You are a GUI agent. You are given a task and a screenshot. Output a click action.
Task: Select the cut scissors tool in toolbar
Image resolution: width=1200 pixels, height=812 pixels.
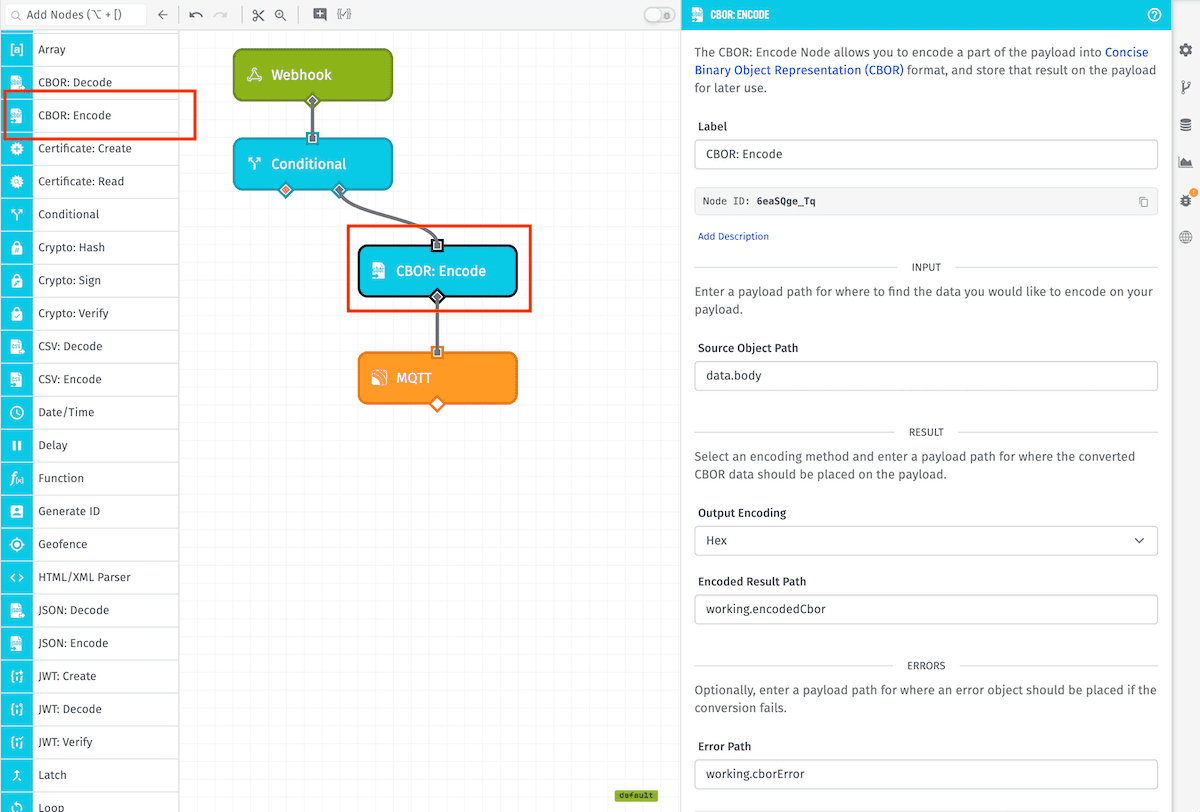[x=257, y=15]
